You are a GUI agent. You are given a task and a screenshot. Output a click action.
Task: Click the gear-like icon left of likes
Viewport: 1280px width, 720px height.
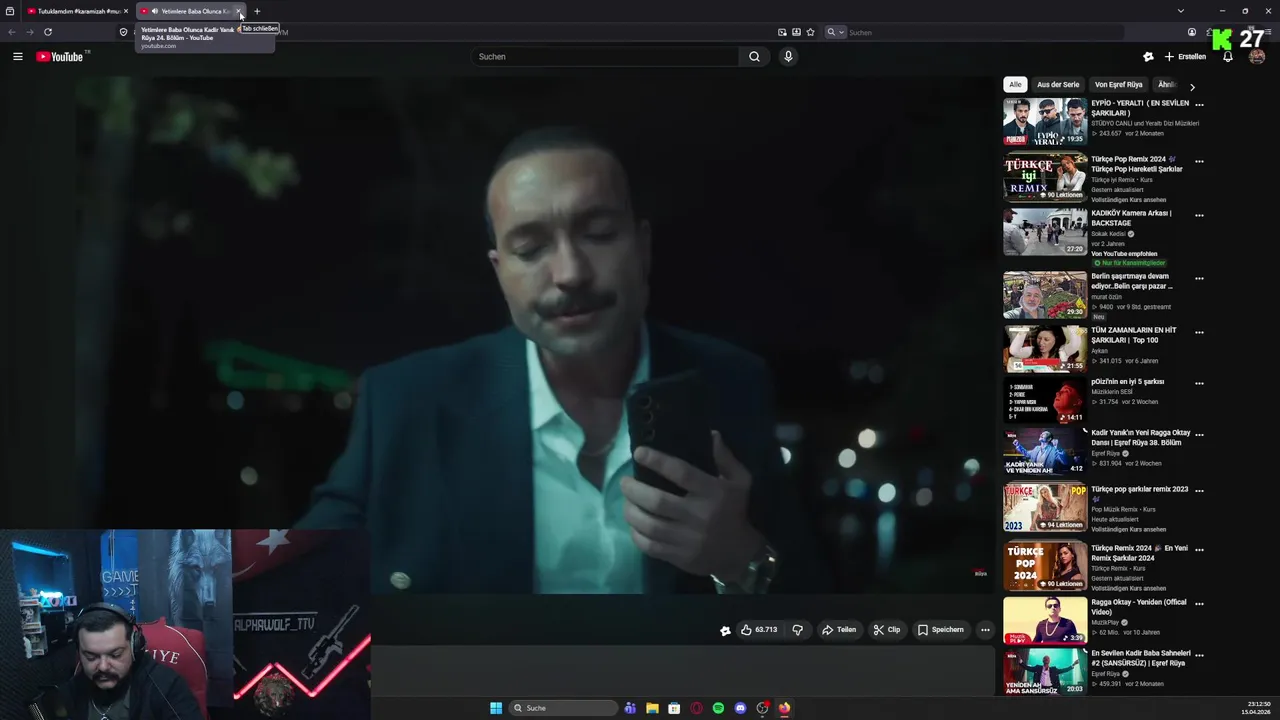click(x=725, y=630)
